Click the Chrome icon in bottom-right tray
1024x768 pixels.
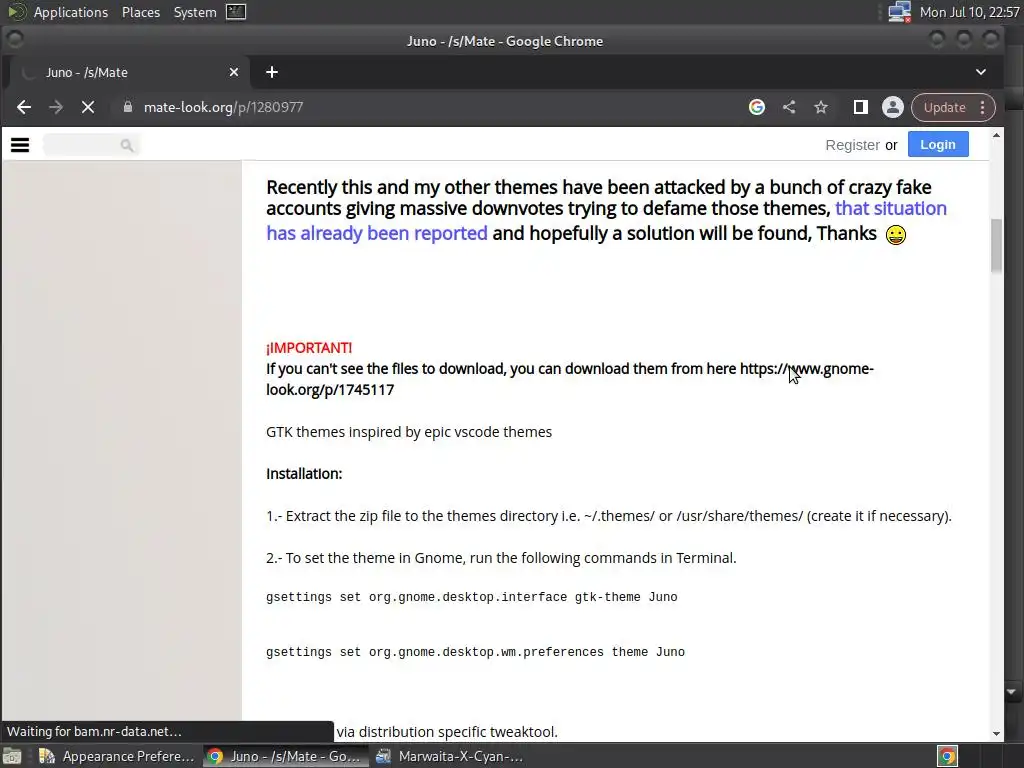click(948, 756)
